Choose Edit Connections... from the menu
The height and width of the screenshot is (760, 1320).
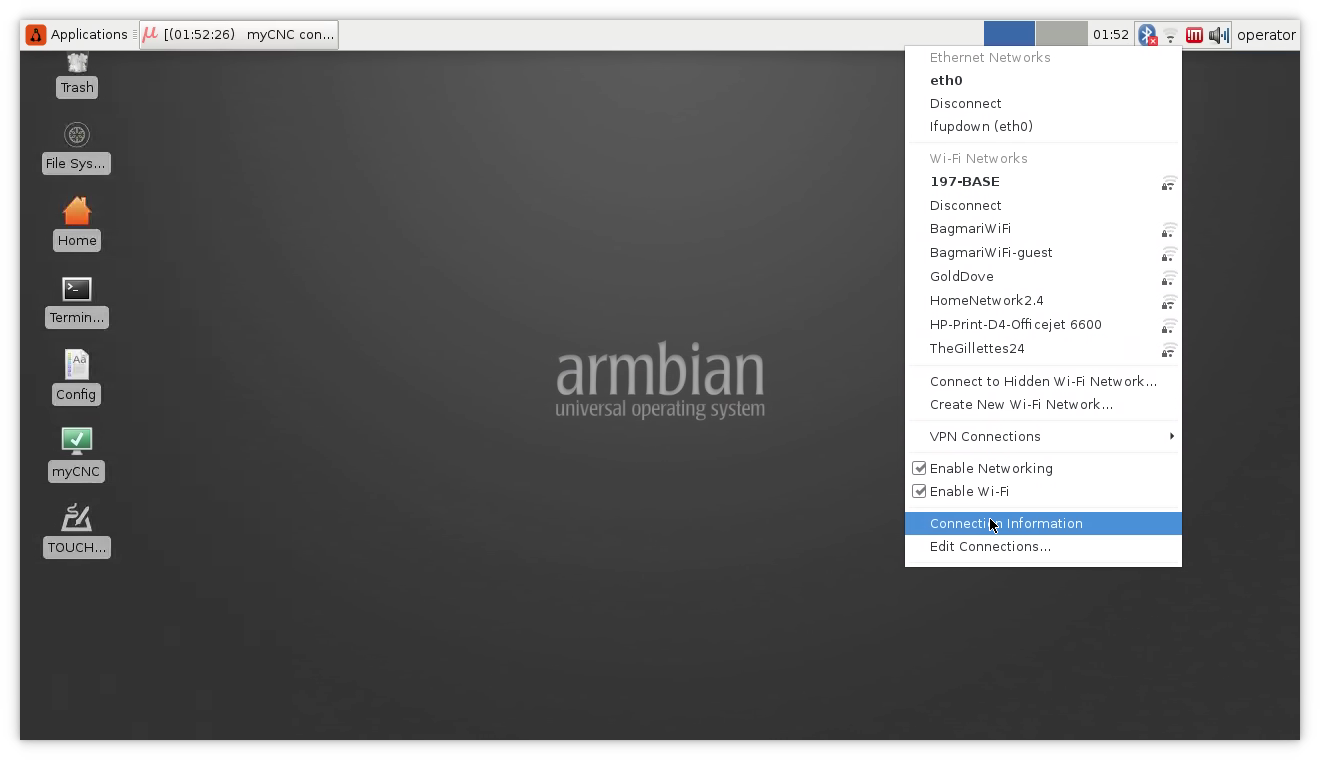pos(990,546)
